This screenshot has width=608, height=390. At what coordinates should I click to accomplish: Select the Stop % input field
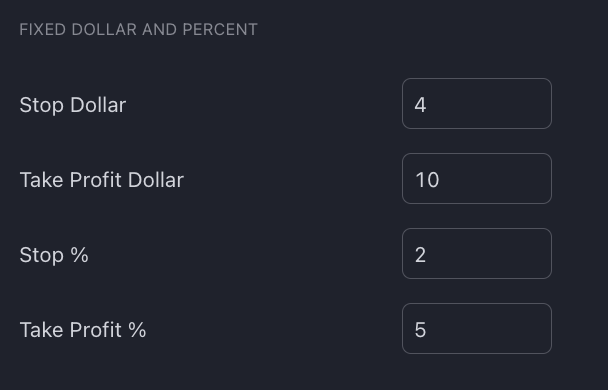click(x=477, y=254)
